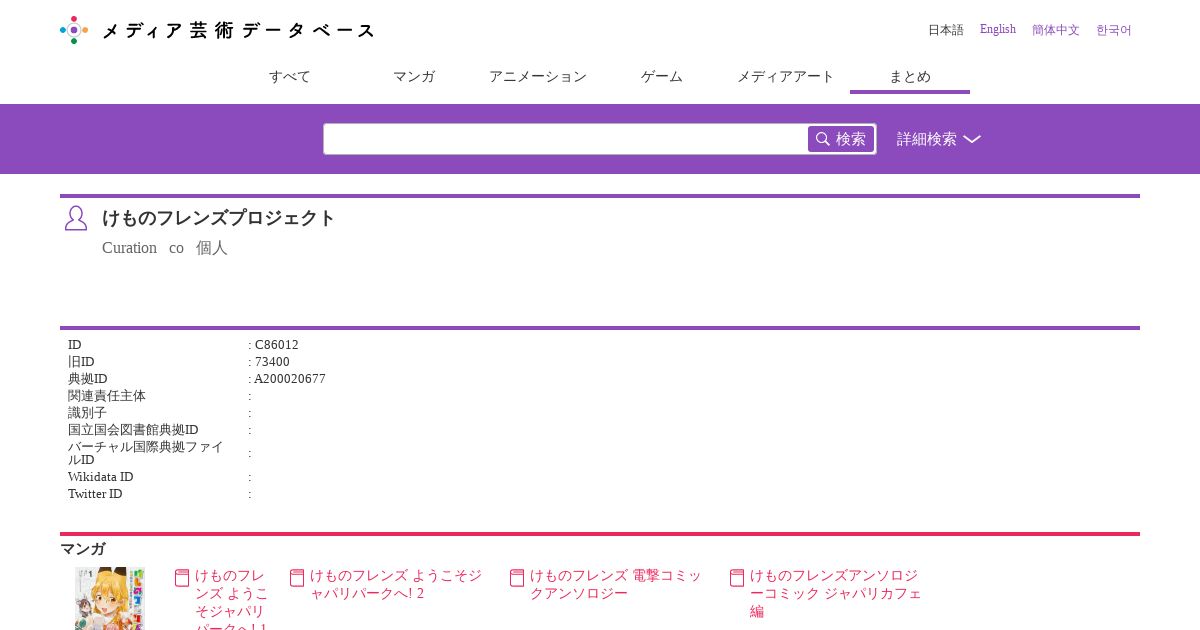Open link けものフレンズ 電撃コミックアンソロジー
The width and height of the screenshot is (1200, 630).
pos(616,584)
